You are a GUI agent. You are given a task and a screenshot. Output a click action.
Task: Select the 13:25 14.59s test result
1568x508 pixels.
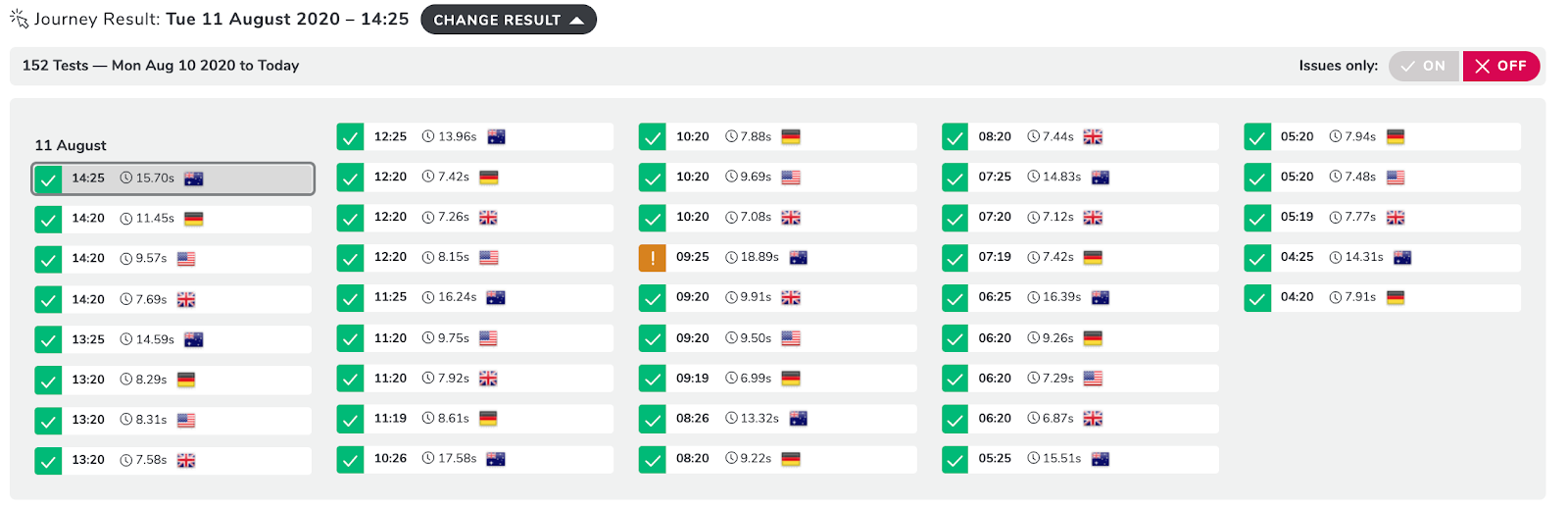pyautogui.click(x=172, y=339)
